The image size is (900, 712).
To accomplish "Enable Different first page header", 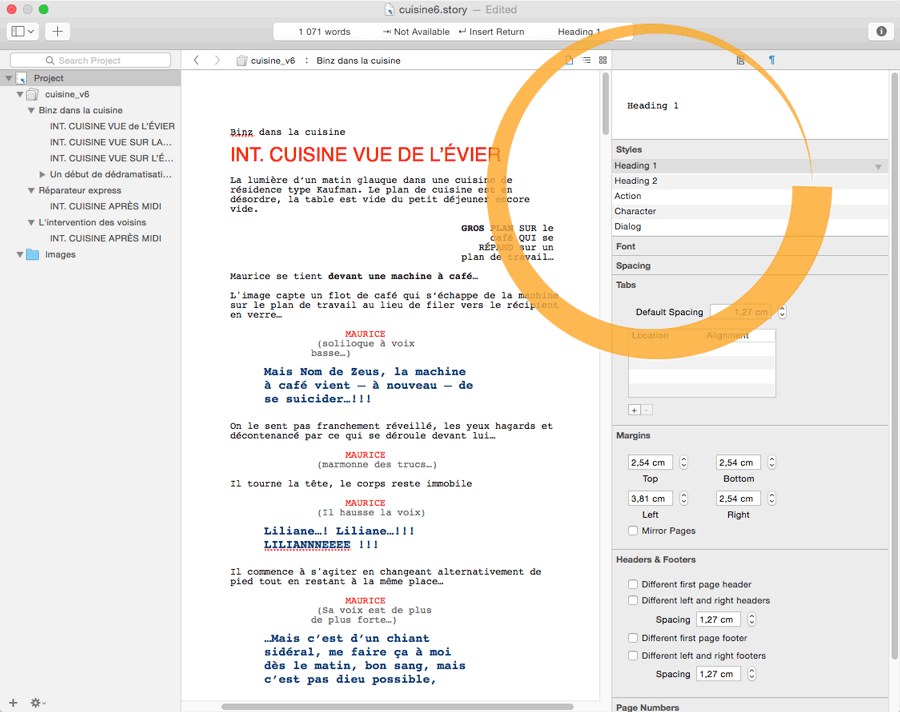I will click(x=633, y=584).
